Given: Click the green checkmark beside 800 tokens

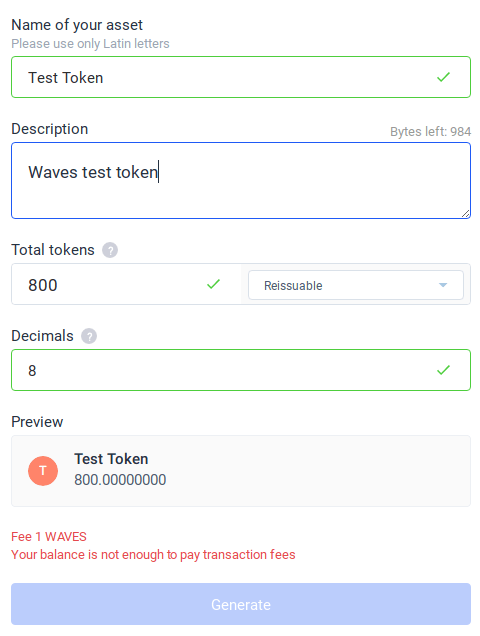Looking at the screenshot, I should [x=213, y=284].
